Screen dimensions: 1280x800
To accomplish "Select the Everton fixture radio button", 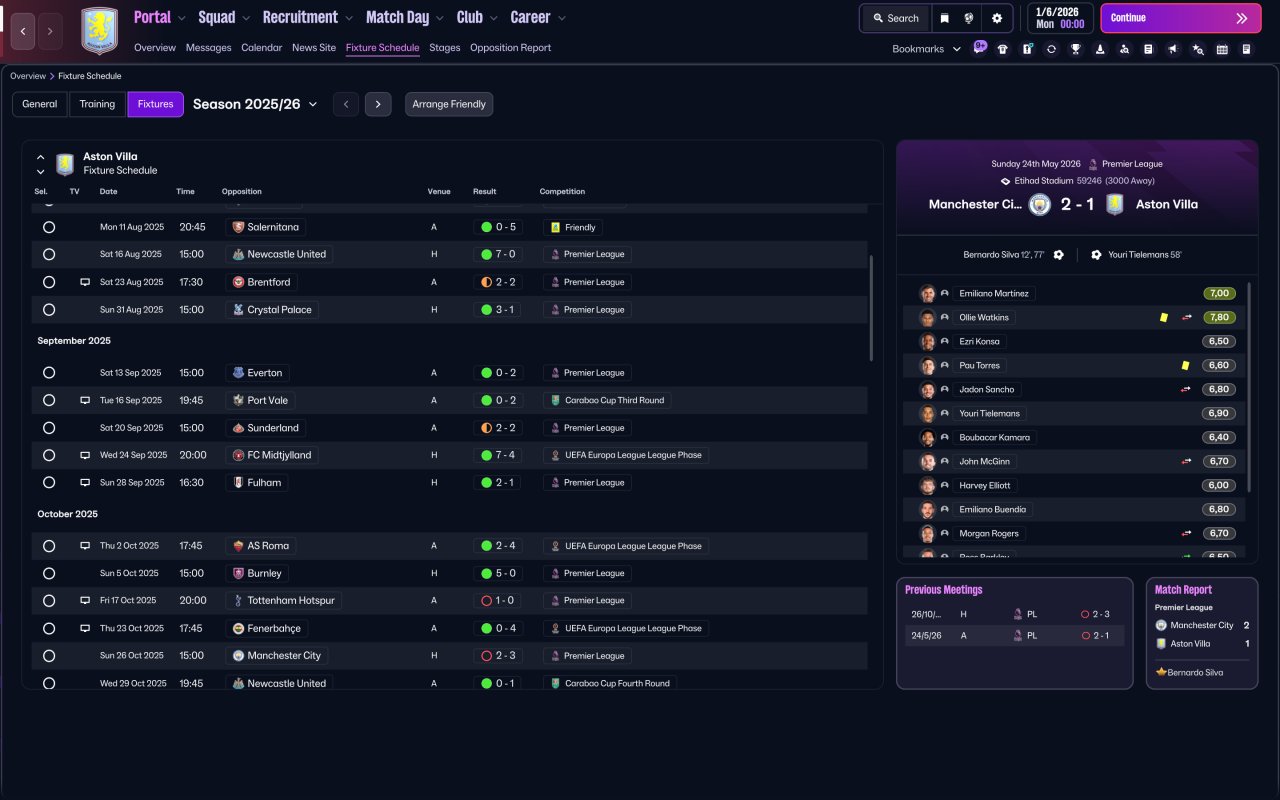I will [49, 373].
